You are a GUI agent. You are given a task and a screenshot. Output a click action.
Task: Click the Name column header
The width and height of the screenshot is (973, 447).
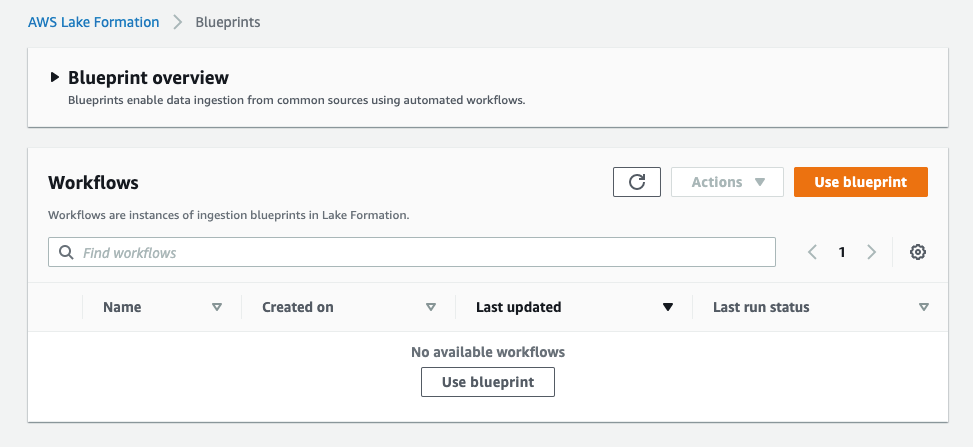click(122, 307)
